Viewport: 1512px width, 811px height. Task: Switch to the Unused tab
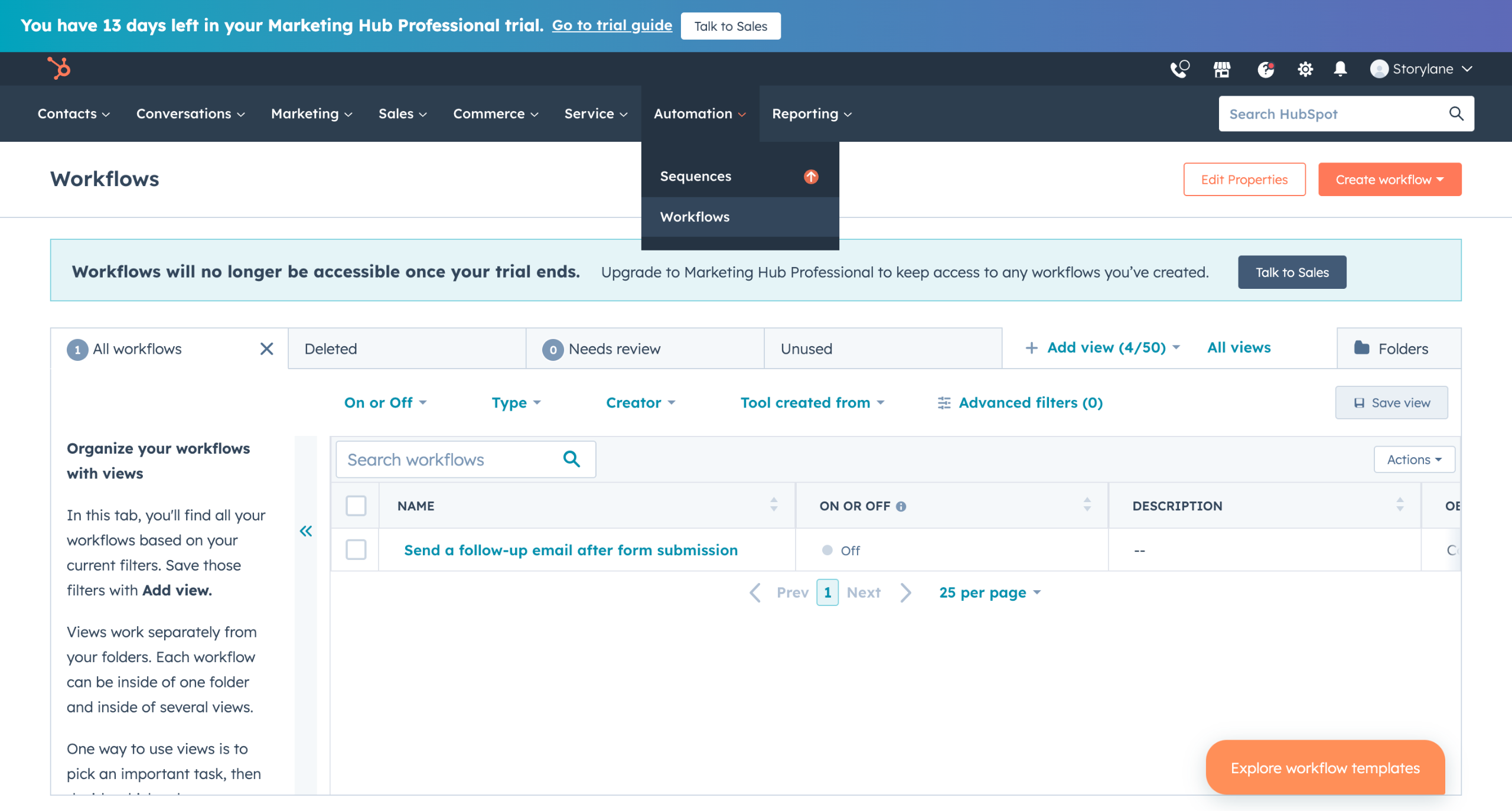tap(883, 348)
